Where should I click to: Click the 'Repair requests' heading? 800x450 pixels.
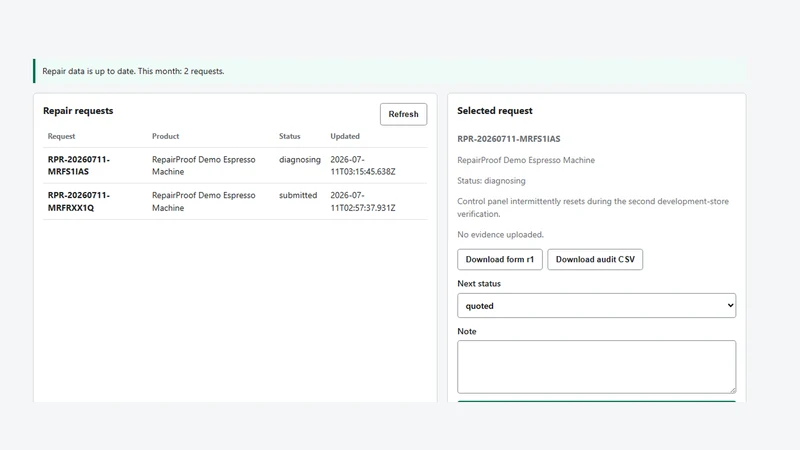[x=78, y=111]
